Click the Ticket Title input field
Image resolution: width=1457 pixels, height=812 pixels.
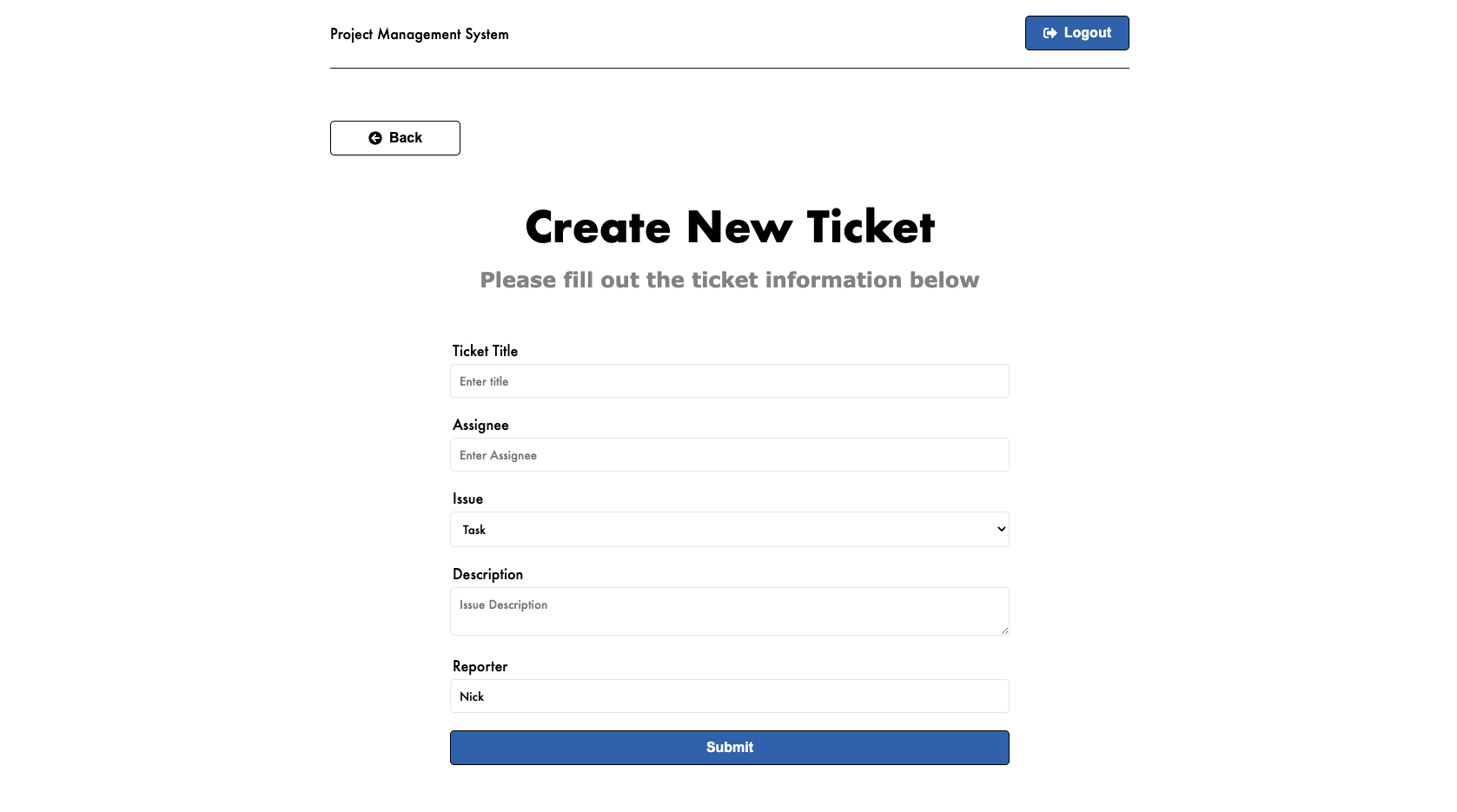tap(730, 380)
